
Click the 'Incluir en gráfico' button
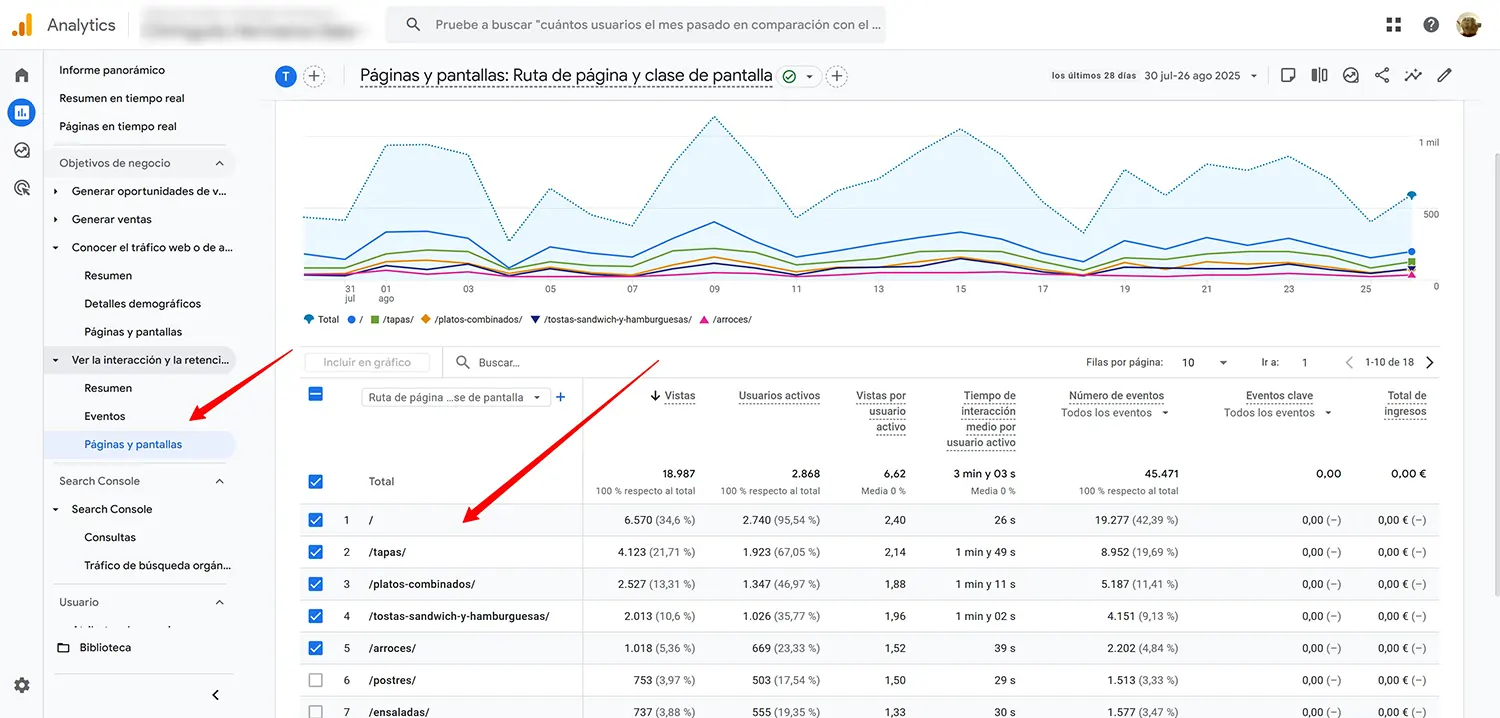368,362
